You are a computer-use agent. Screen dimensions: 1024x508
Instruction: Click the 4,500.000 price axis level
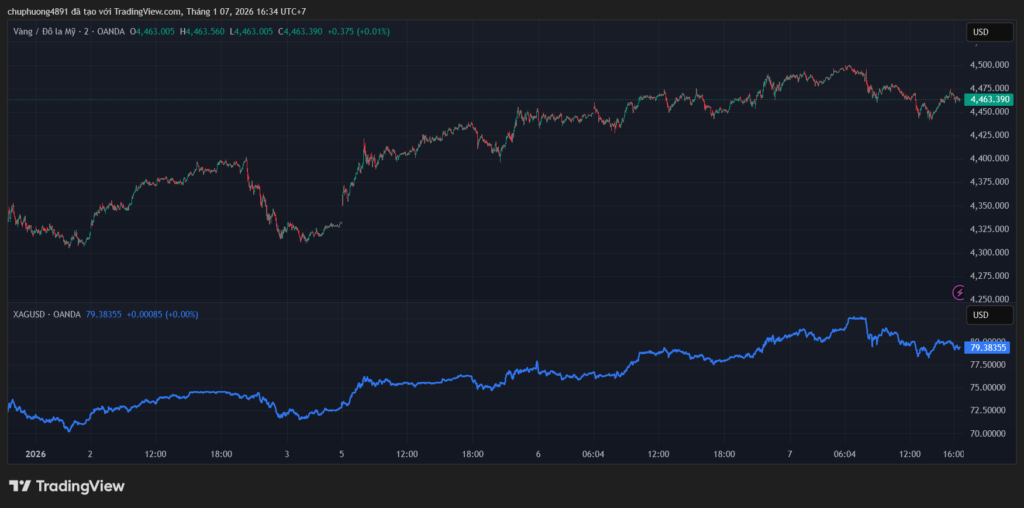click(x=989, y=65)
